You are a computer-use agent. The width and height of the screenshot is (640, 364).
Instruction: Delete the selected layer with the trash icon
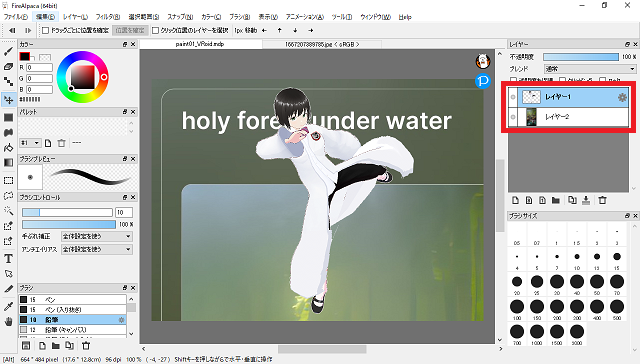602,200
